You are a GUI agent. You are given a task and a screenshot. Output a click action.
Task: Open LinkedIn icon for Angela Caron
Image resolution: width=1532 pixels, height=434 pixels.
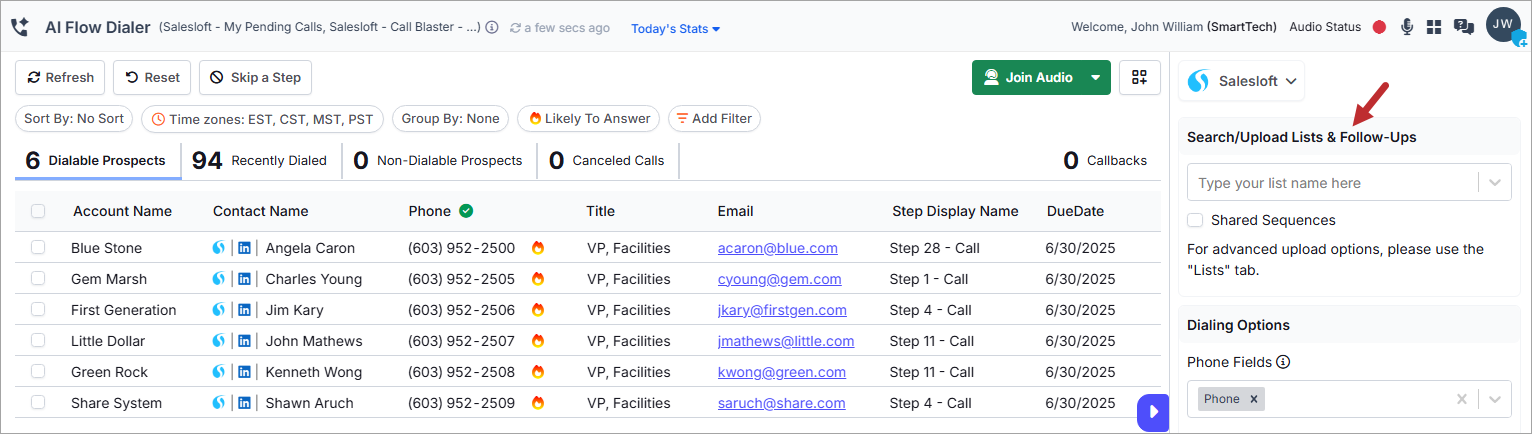244,248
